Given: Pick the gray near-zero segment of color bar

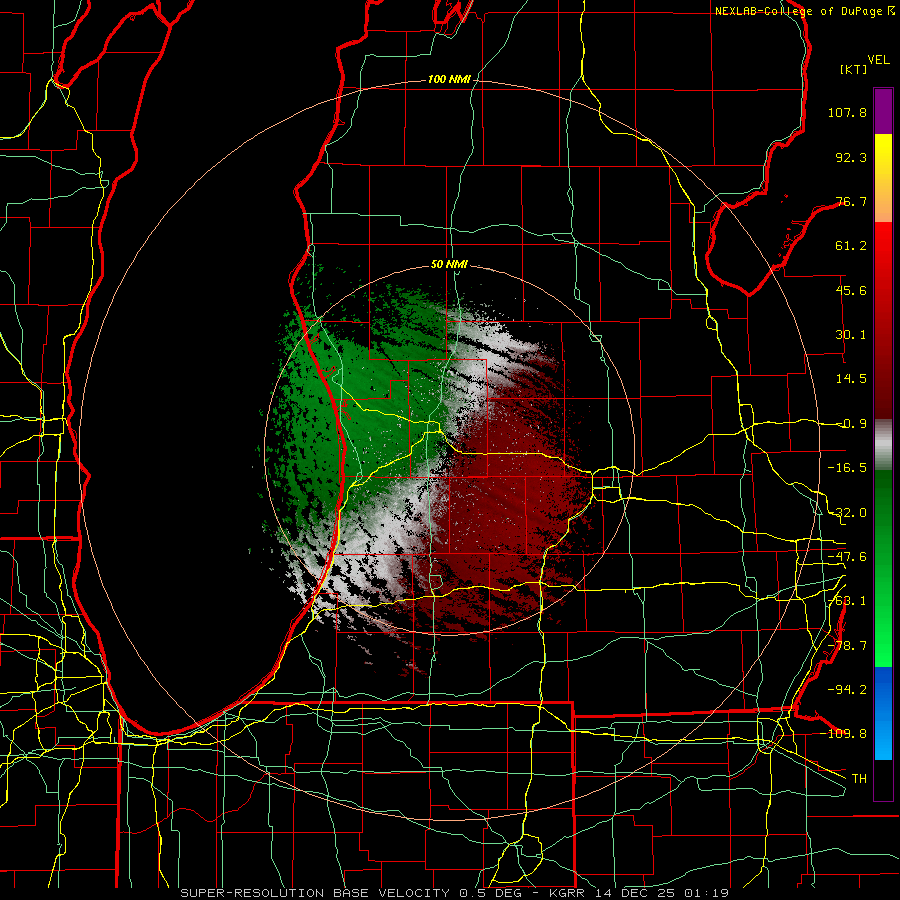Looking at the screenshot, I should pos(883,444).
